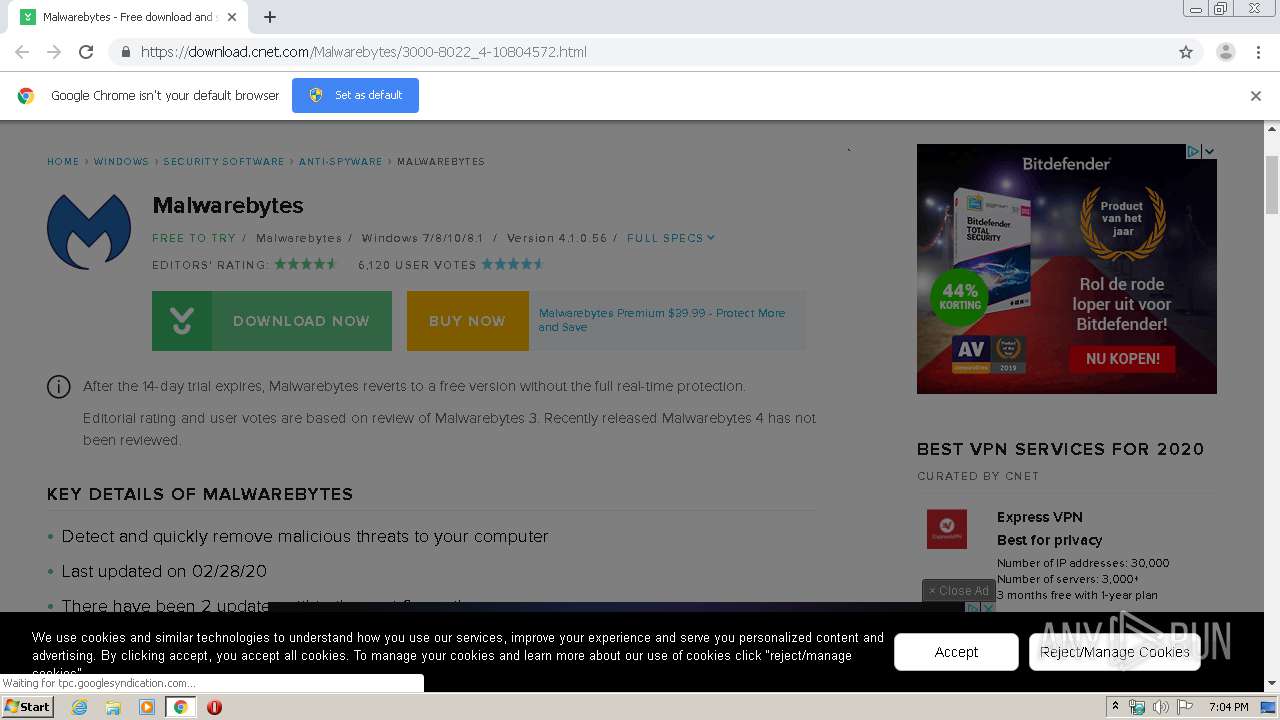Open the red Opera icon in taskbar

click(214, 707)
